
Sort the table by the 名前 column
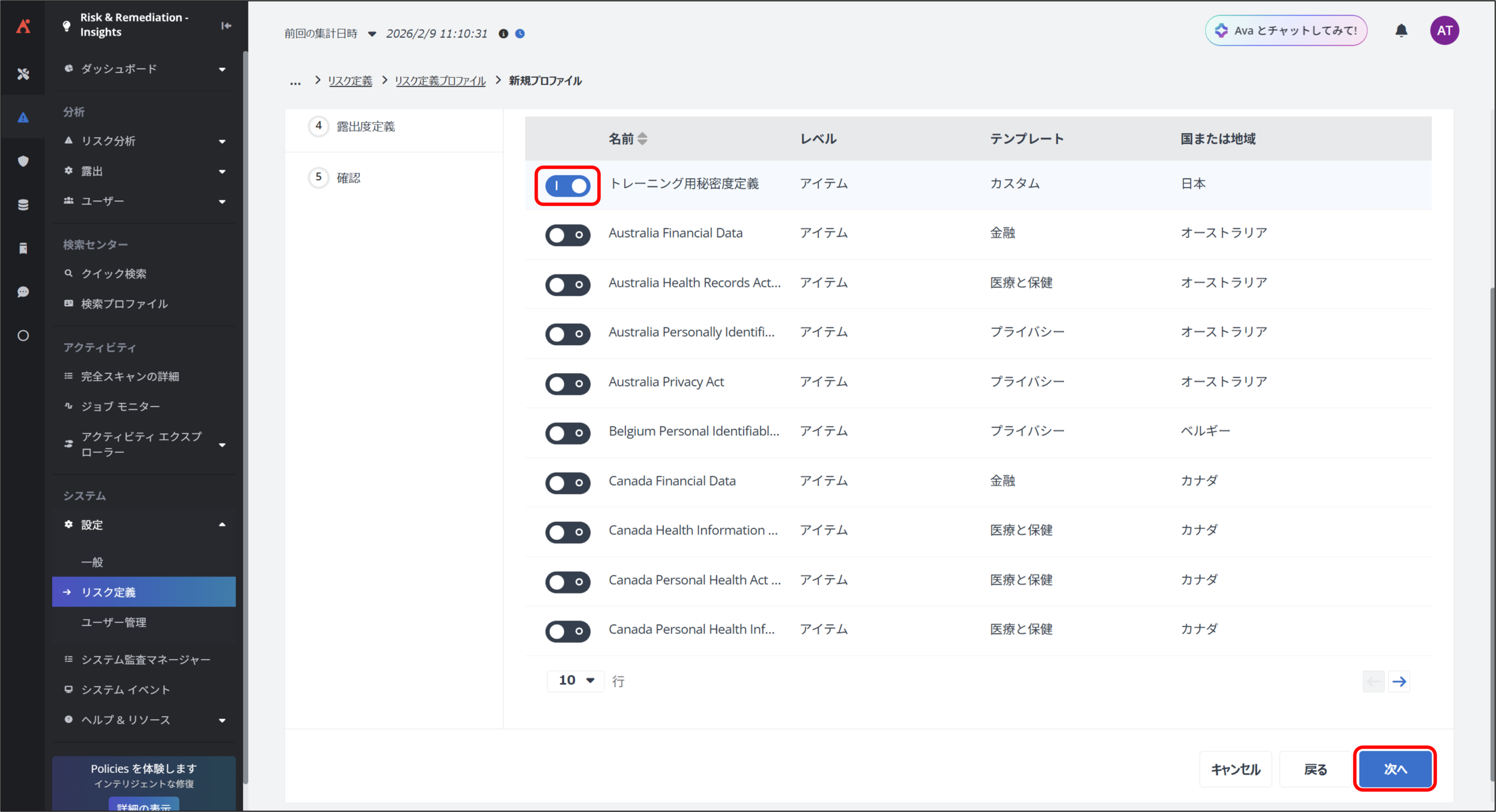pos(642,138)
